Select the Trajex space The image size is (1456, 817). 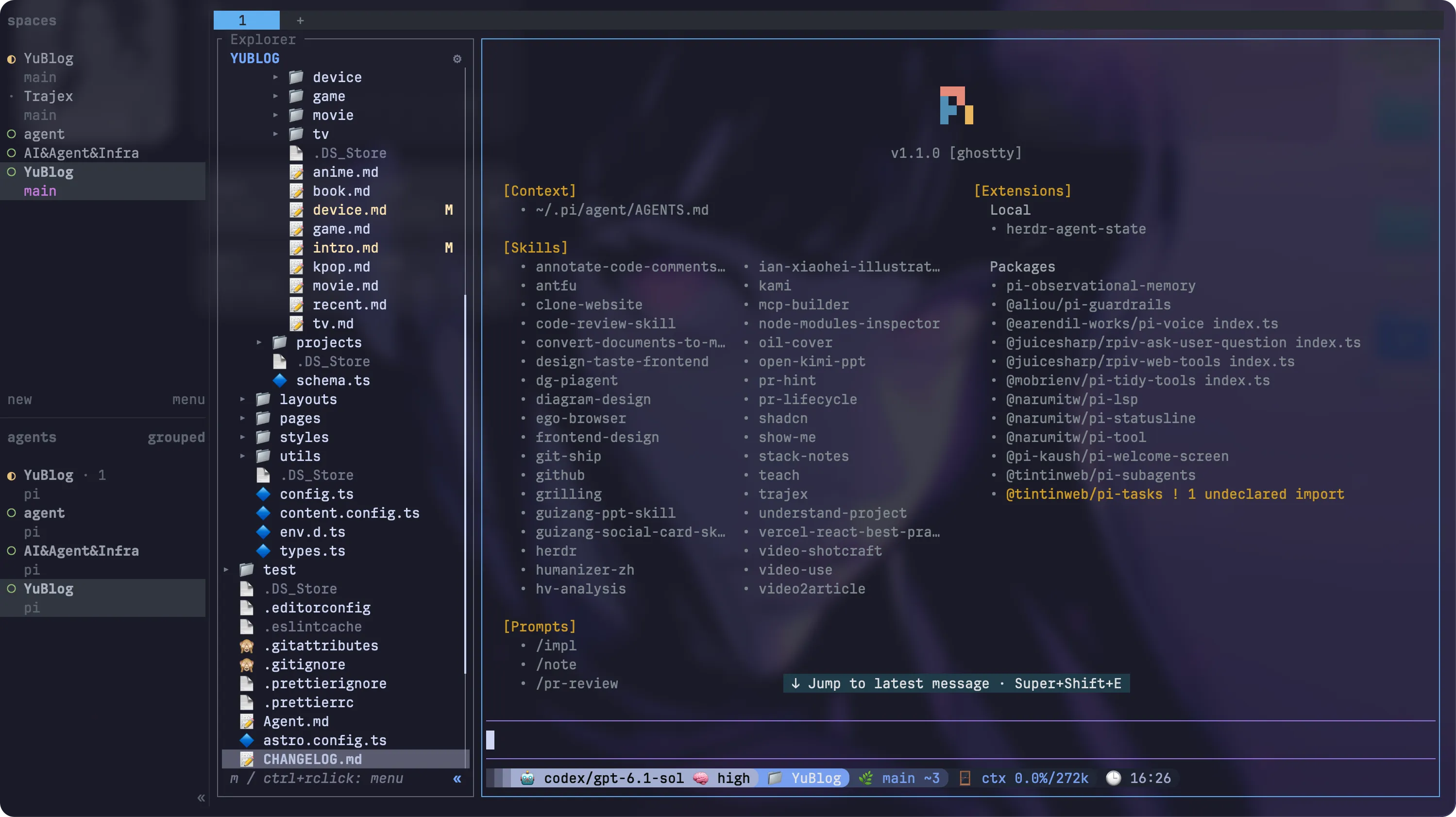click(48, 96)
